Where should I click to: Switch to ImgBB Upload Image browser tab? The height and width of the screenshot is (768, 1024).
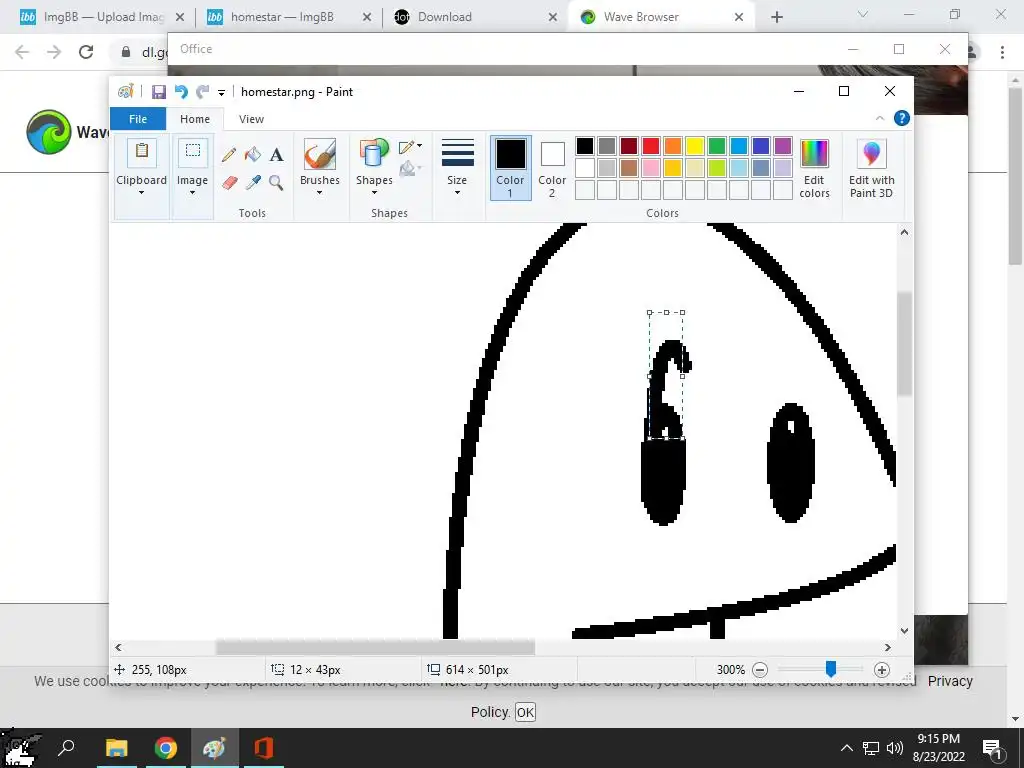point(101,17)
